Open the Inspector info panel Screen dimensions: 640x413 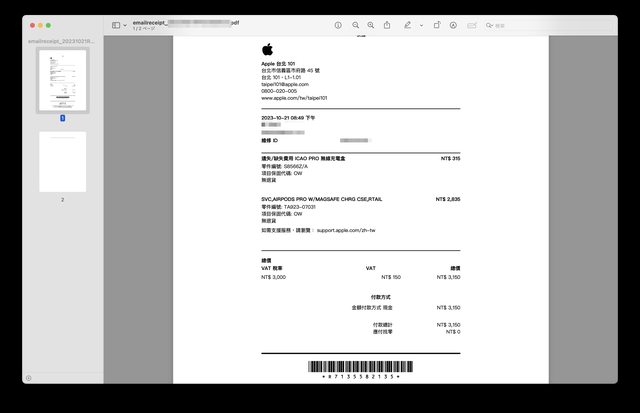(338, 24)
